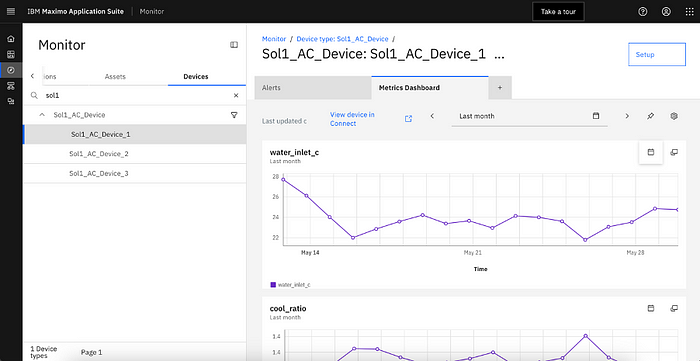700x362 pixels.
Task: Open the hierarchy icon in left sidebar
Action: pyautogui.click(x=11, y=86)
